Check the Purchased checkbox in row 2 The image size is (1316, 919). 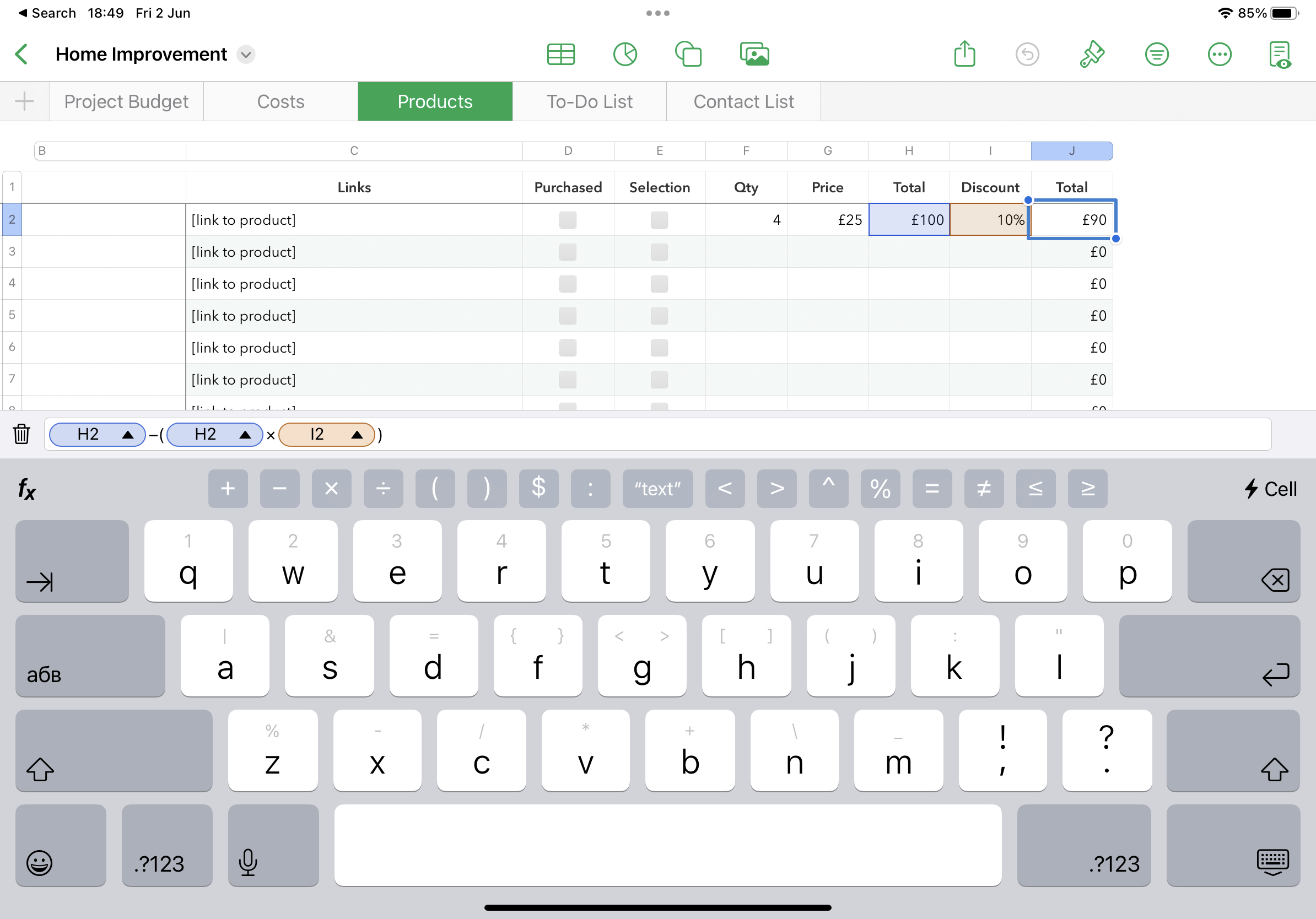point(568,220)
